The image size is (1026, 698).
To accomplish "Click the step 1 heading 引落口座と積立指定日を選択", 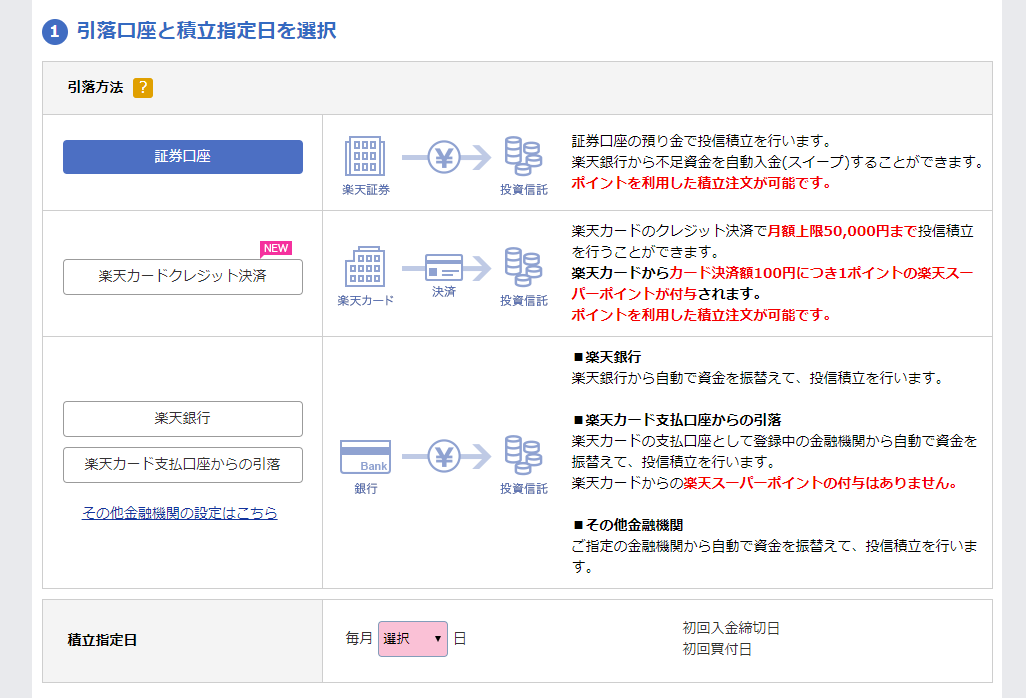I will pyautogui.click(x=206, y=31).
